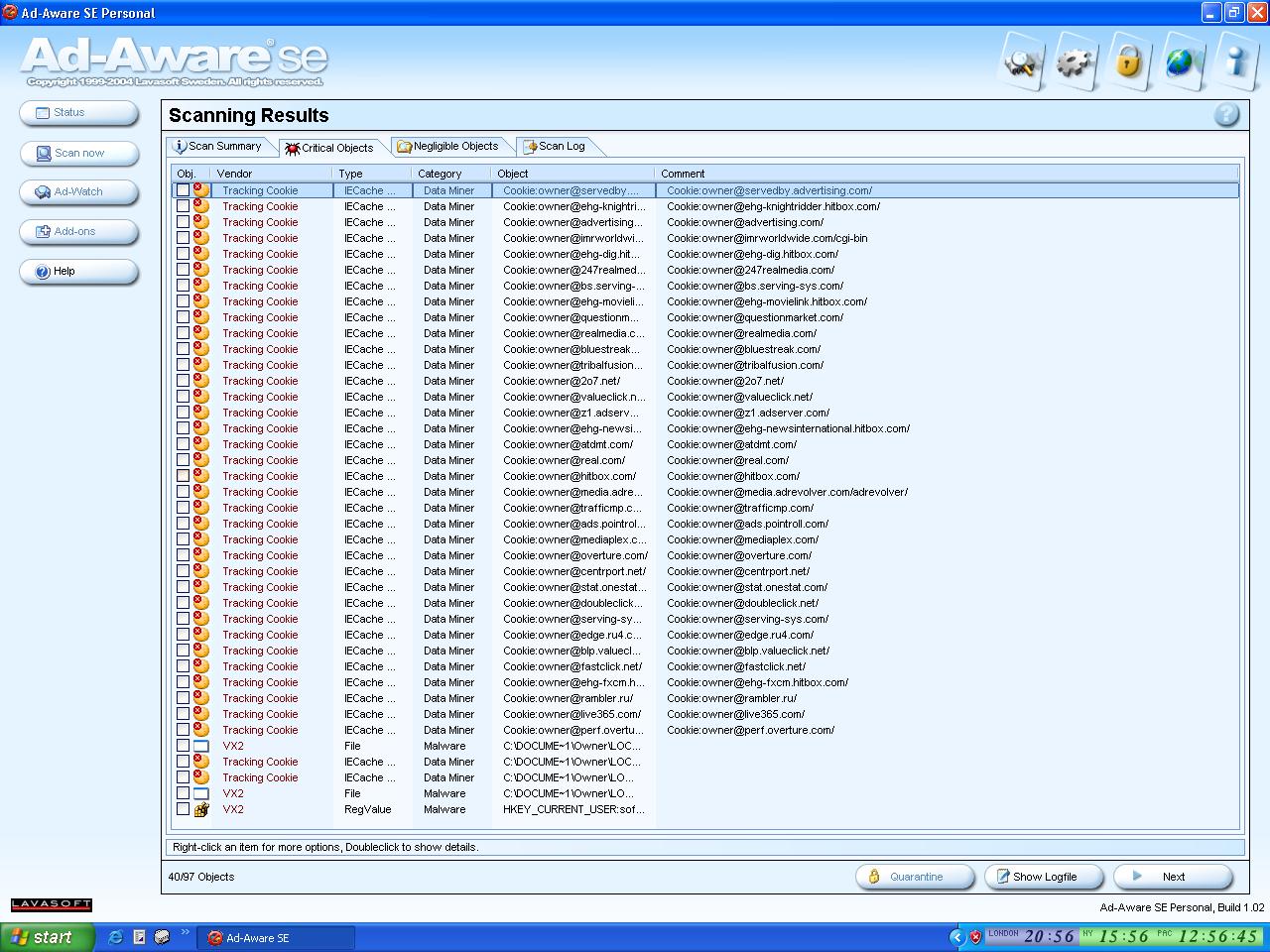Click the cookie icon in the rambler.ru row
1270x952 pixels.
pos(200,697)
